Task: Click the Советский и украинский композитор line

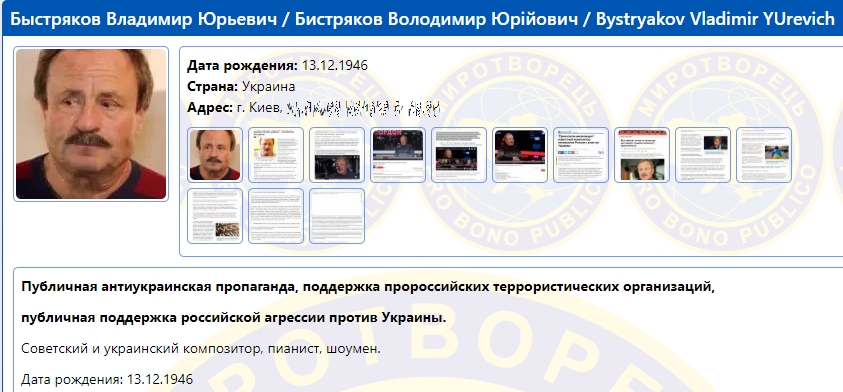Action: pos(201,348)
